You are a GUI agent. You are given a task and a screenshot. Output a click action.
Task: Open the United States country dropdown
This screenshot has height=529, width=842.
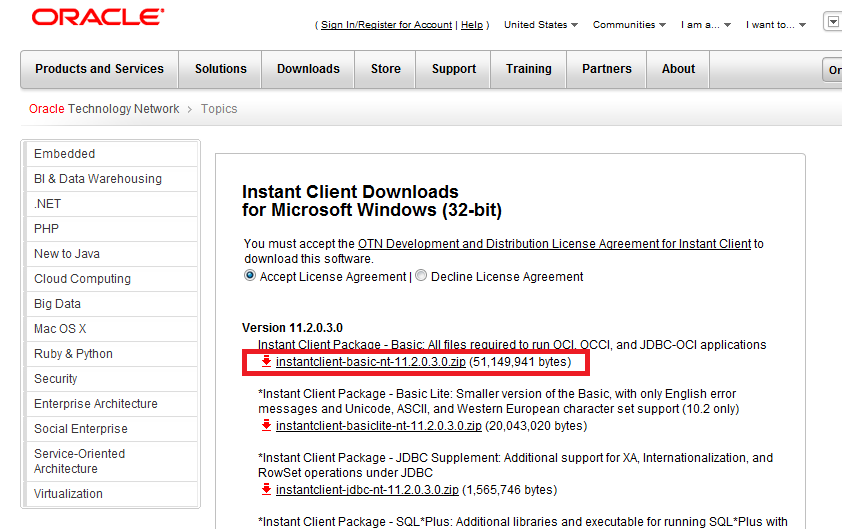[541, 25]
